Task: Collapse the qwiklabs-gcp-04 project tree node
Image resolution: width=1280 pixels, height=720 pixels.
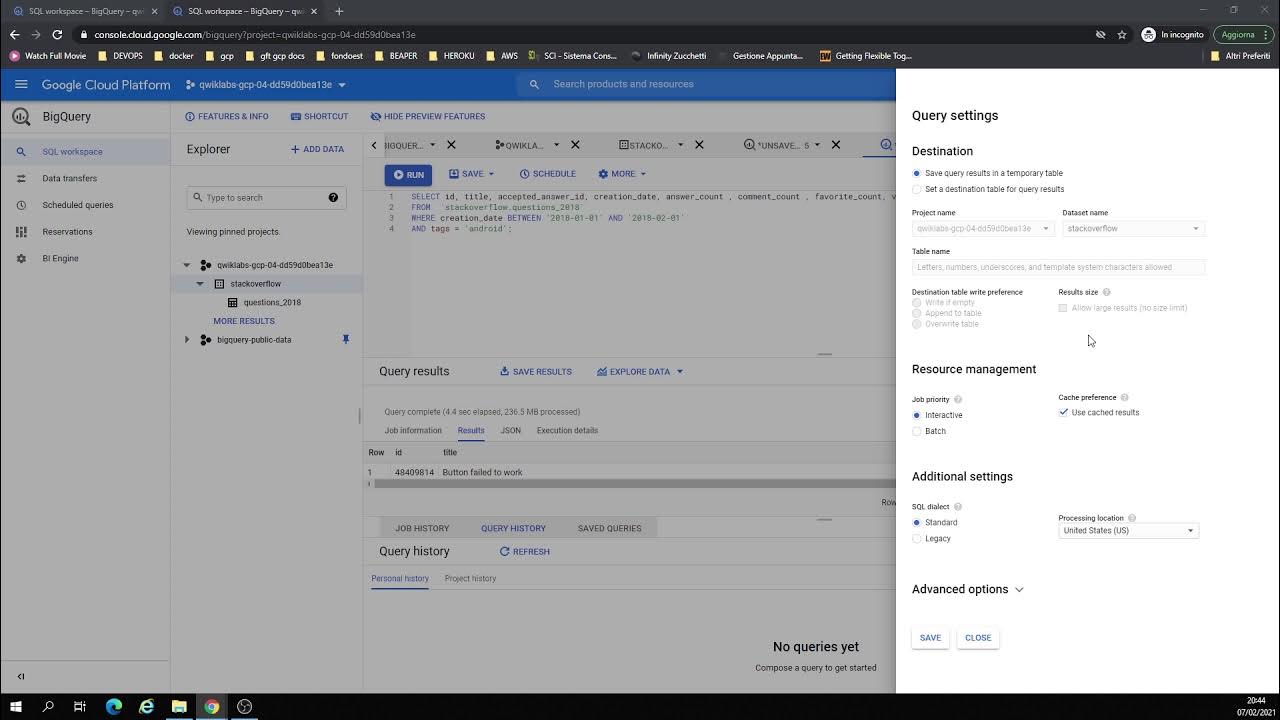Action: [187, 265]
